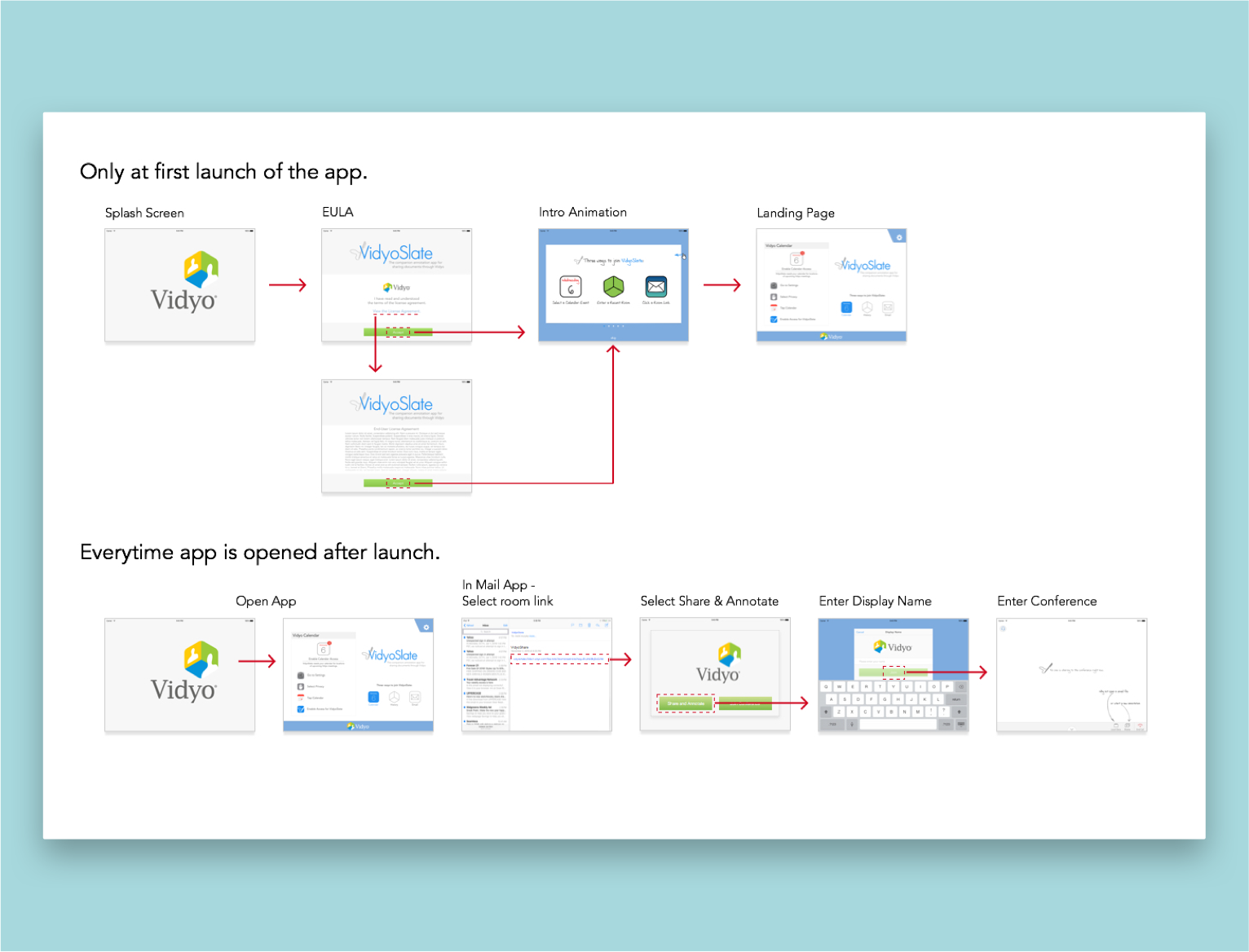Click Accept button on full License Agreement screen
Viewport: 1249px width, 952px height.
398,483
